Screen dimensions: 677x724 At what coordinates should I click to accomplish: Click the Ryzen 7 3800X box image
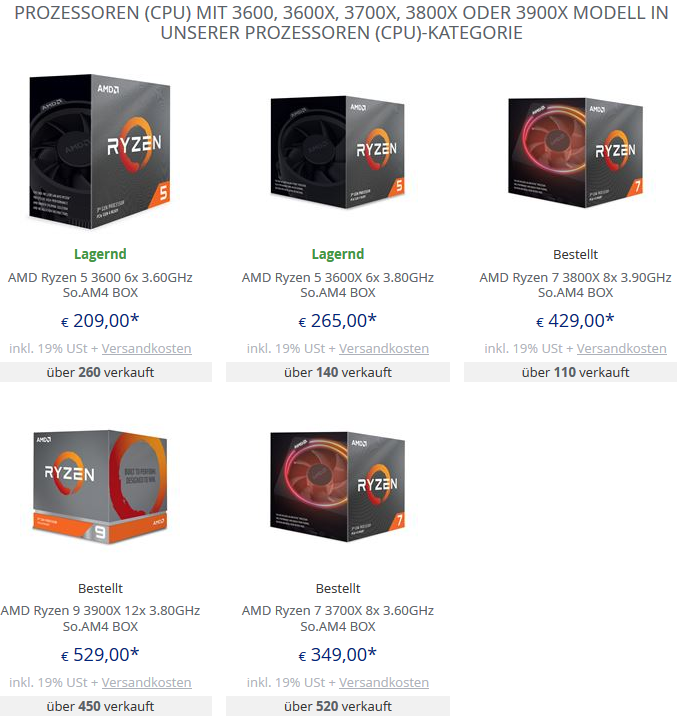[575, 150]
